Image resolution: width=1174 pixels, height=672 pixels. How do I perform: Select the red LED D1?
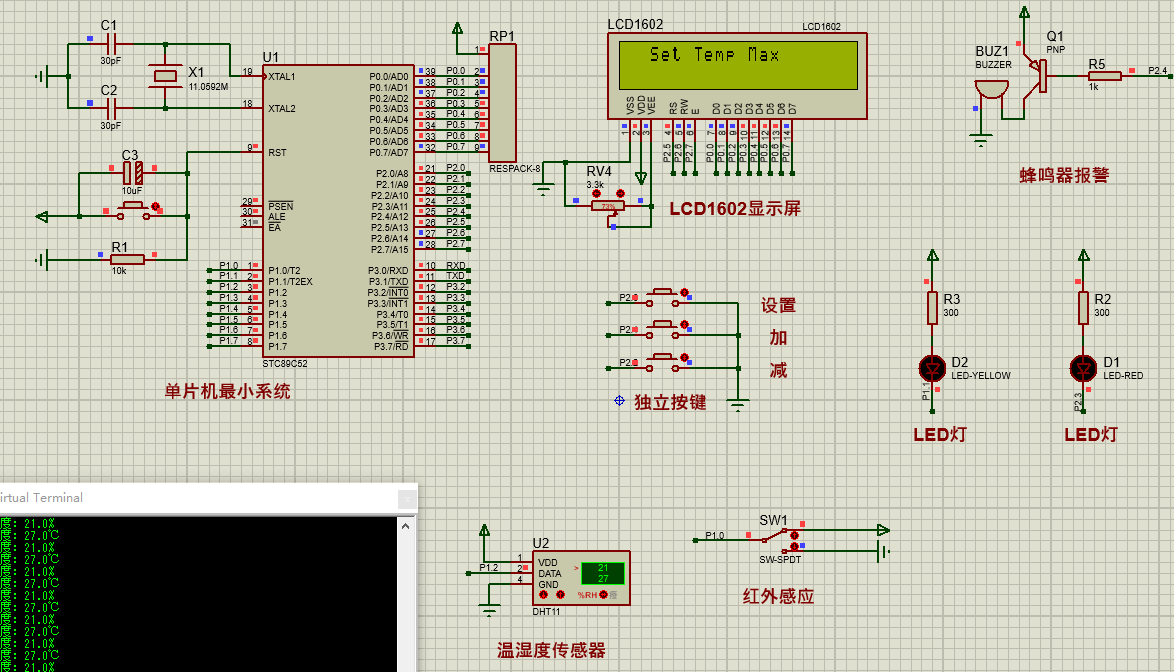click(x=1082, y=368)
